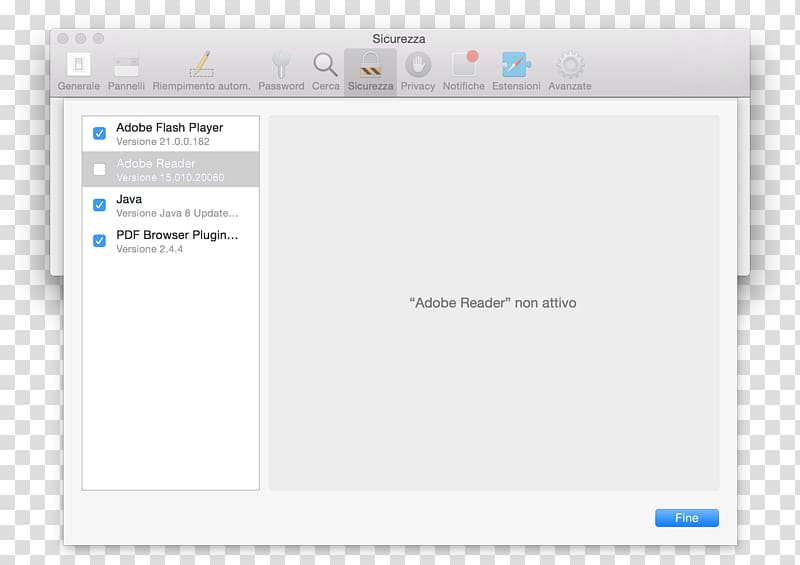This screenshot has height=565, width=800.
Task: Select the PDF Browser Plugin… entry
Action: pyautogui.click(x=170, y=241)
